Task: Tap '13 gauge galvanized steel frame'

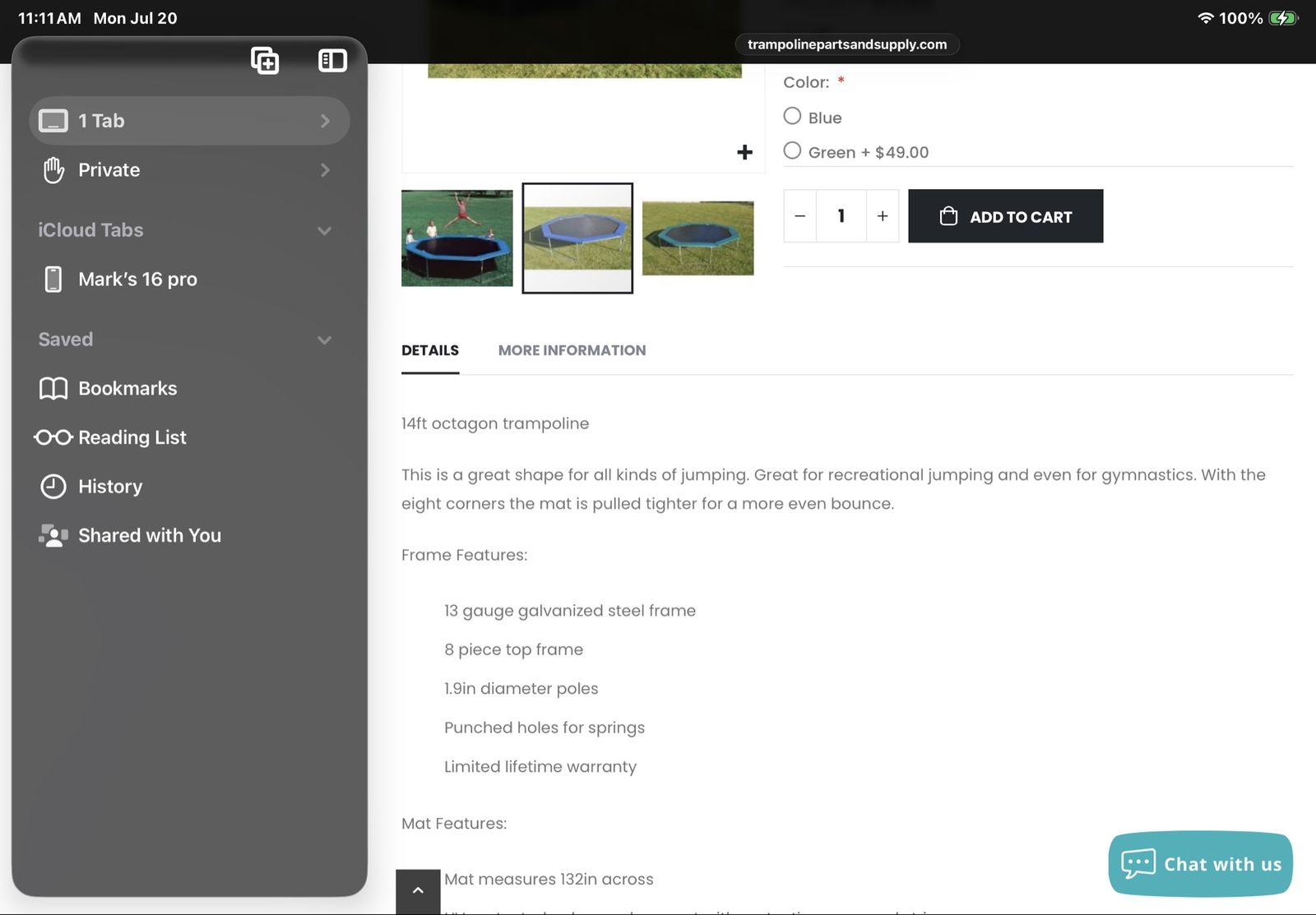Action: point(570,611)
